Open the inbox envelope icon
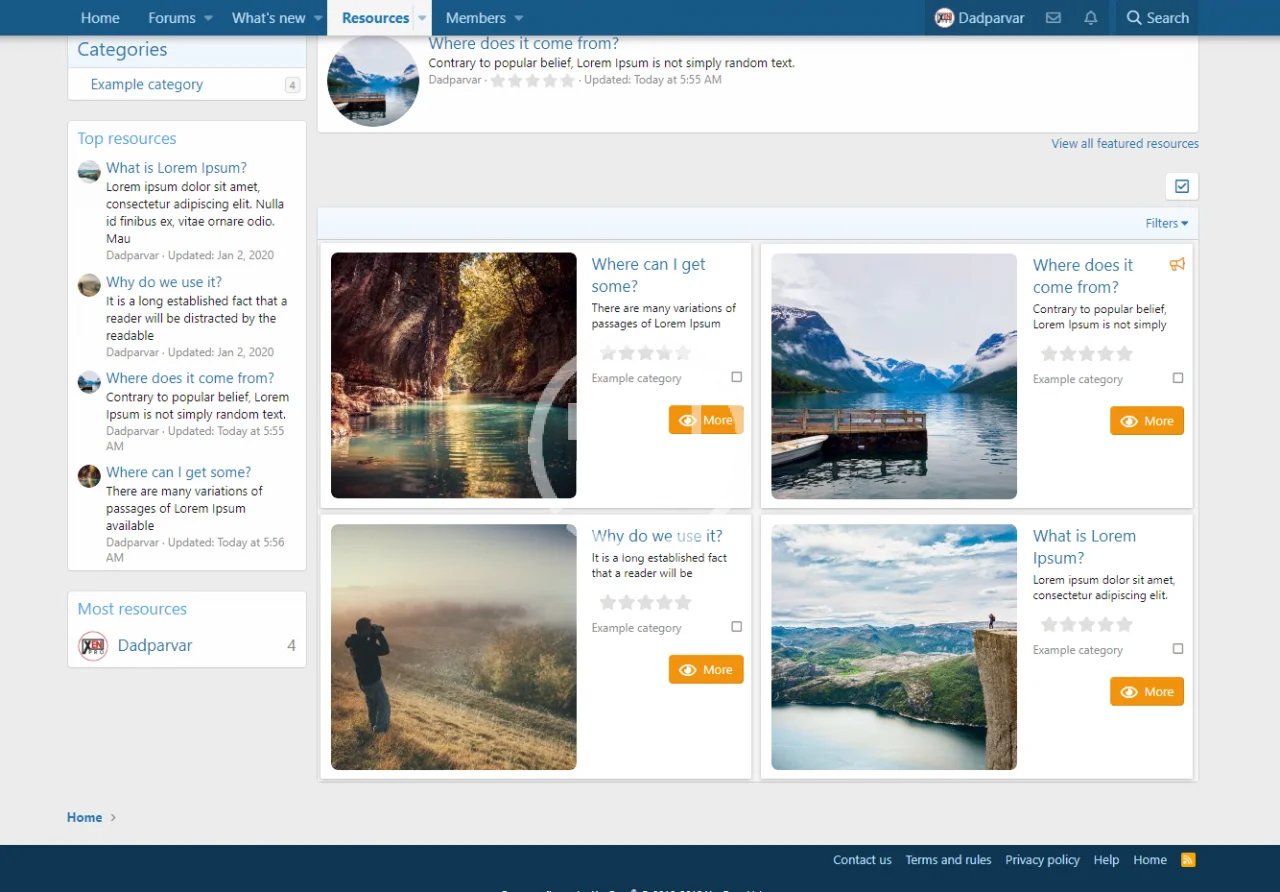The image size is (1280, 892). click(x=1053, y=18)
